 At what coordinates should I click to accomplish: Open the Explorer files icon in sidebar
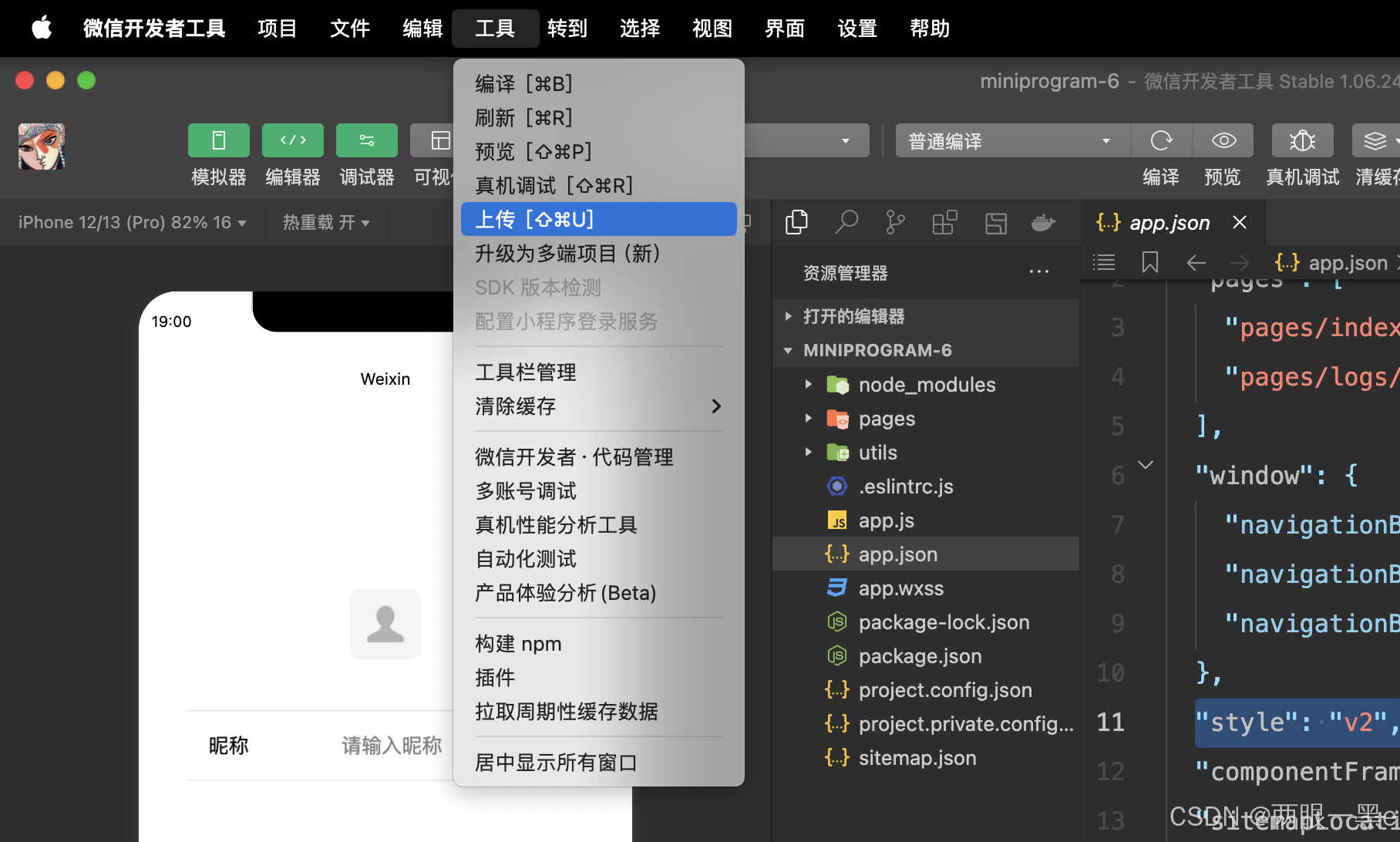point(796,222)
